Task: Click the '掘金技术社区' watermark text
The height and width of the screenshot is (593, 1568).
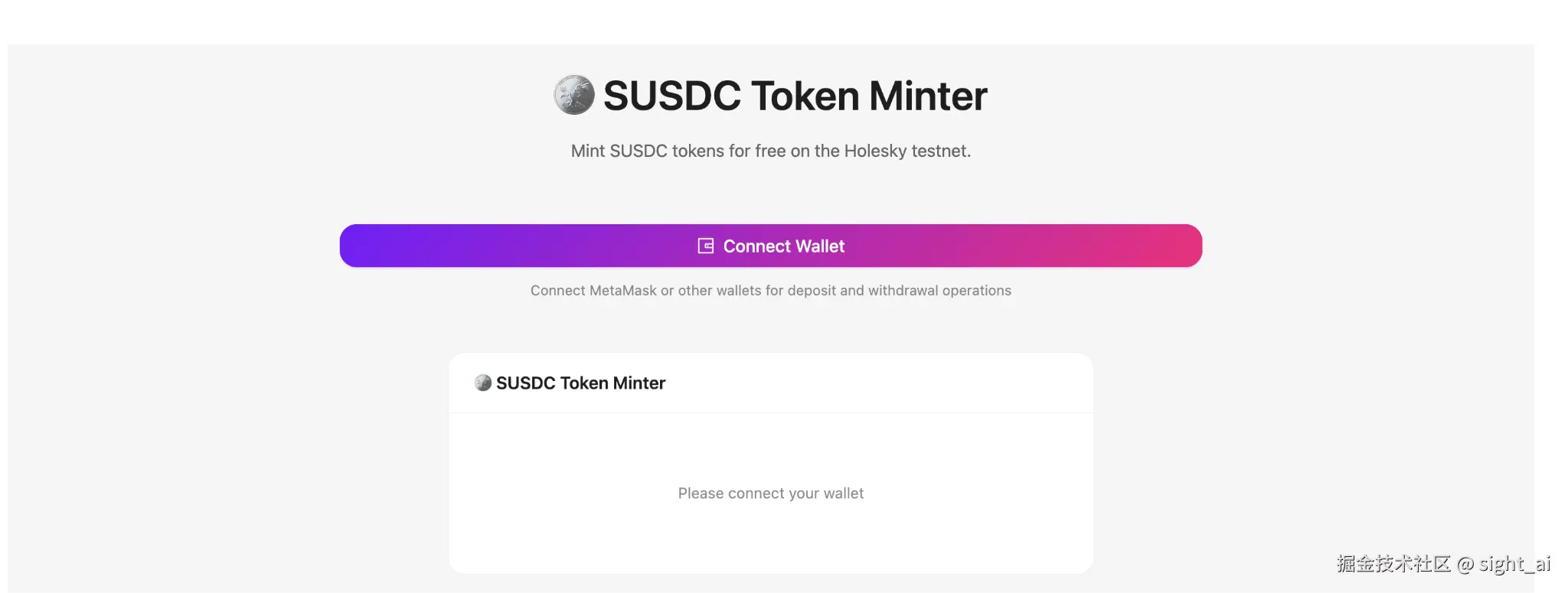Action: [x=1393, y=564]
